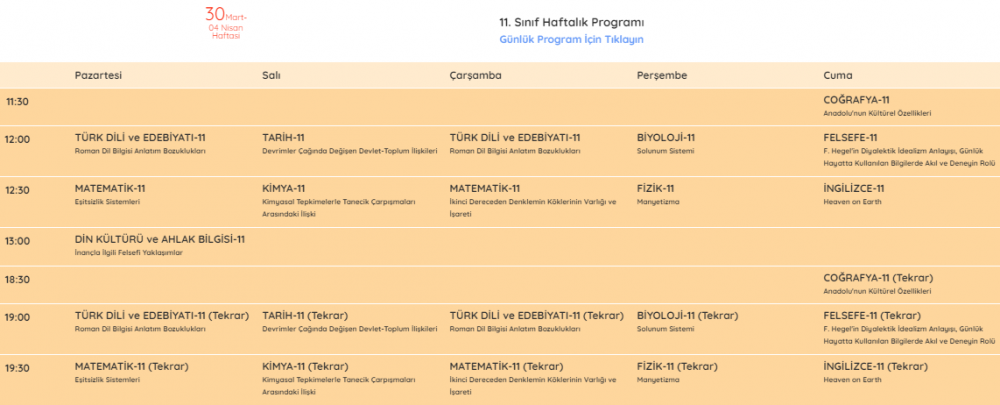Select BİYOLOJİ-11 Solunum Sistemi at 12:00

click(x=666, y=138)
